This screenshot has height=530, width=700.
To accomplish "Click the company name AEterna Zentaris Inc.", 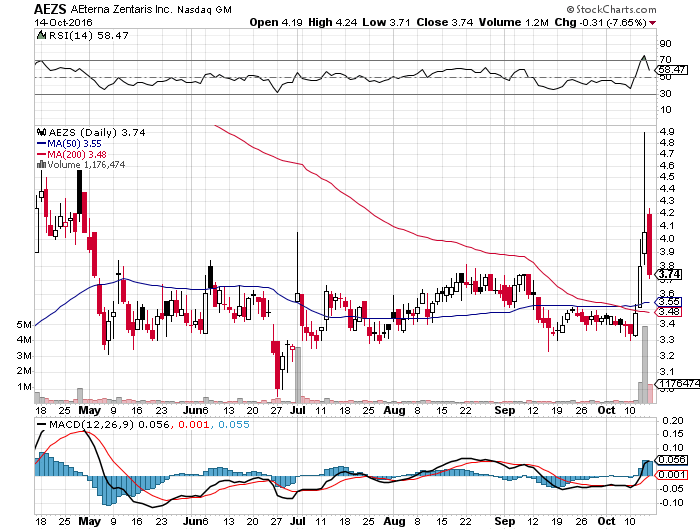I will click(x=121, y=9).
